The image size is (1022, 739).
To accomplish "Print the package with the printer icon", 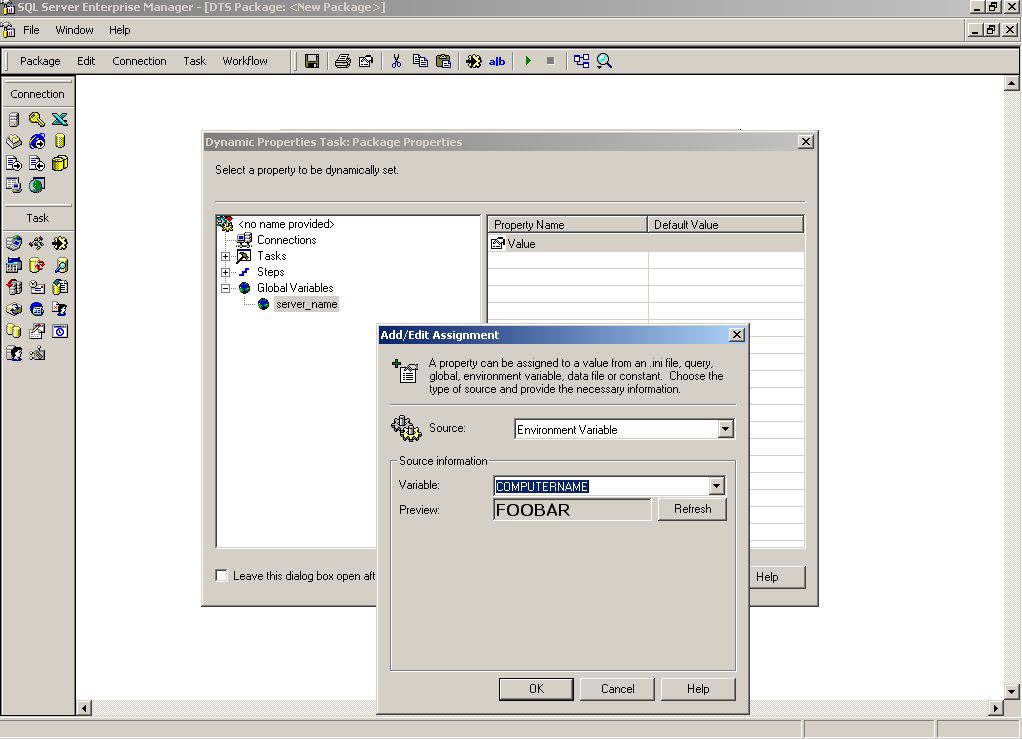I will tap(342, 61).
